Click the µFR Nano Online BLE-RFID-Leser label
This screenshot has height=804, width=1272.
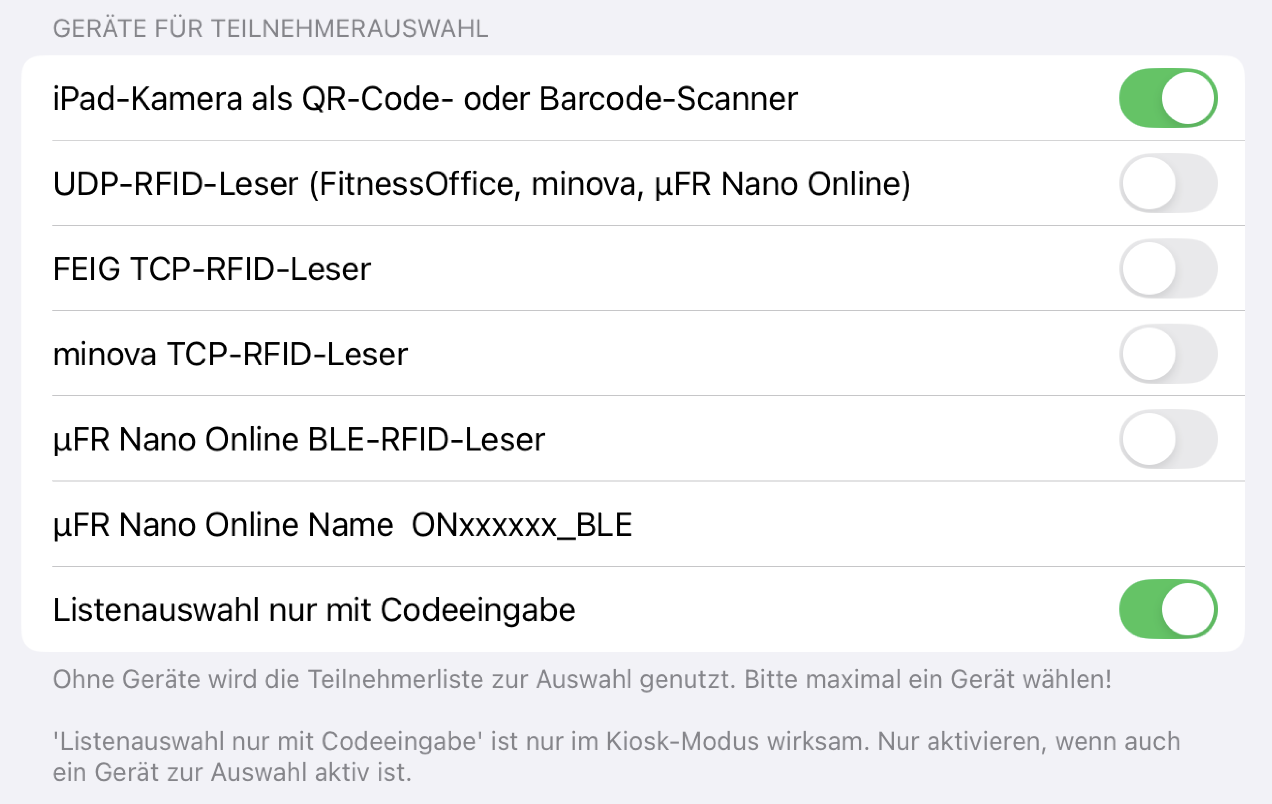coord(298,439)
